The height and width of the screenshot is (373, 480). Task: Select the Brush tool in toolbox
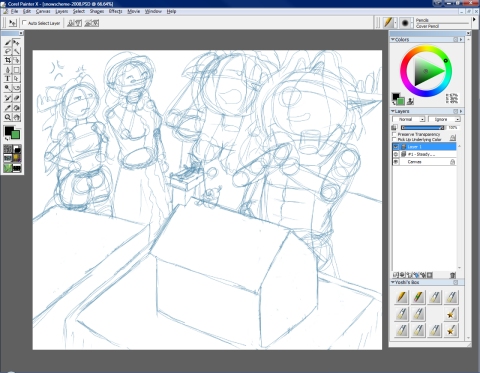coord(8,42)
